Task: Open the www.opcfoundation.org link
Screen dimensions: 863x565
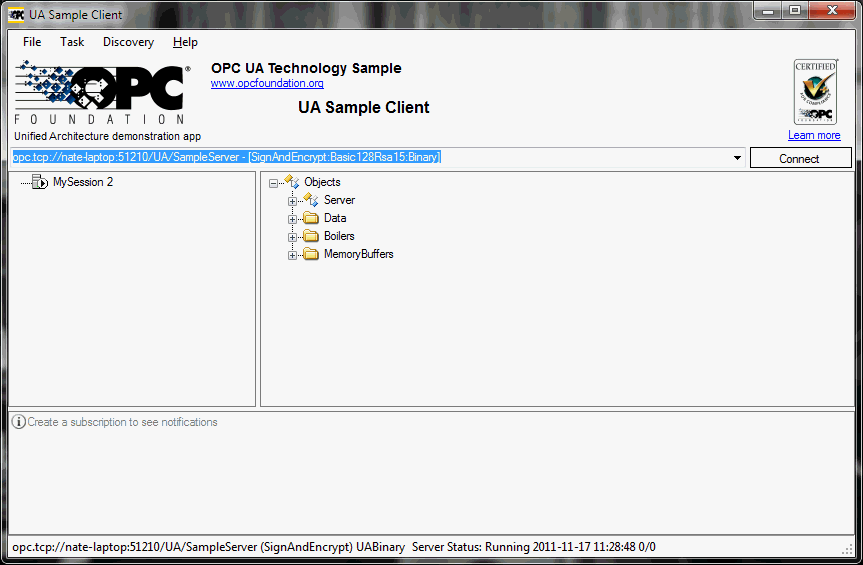Action: 267,83
